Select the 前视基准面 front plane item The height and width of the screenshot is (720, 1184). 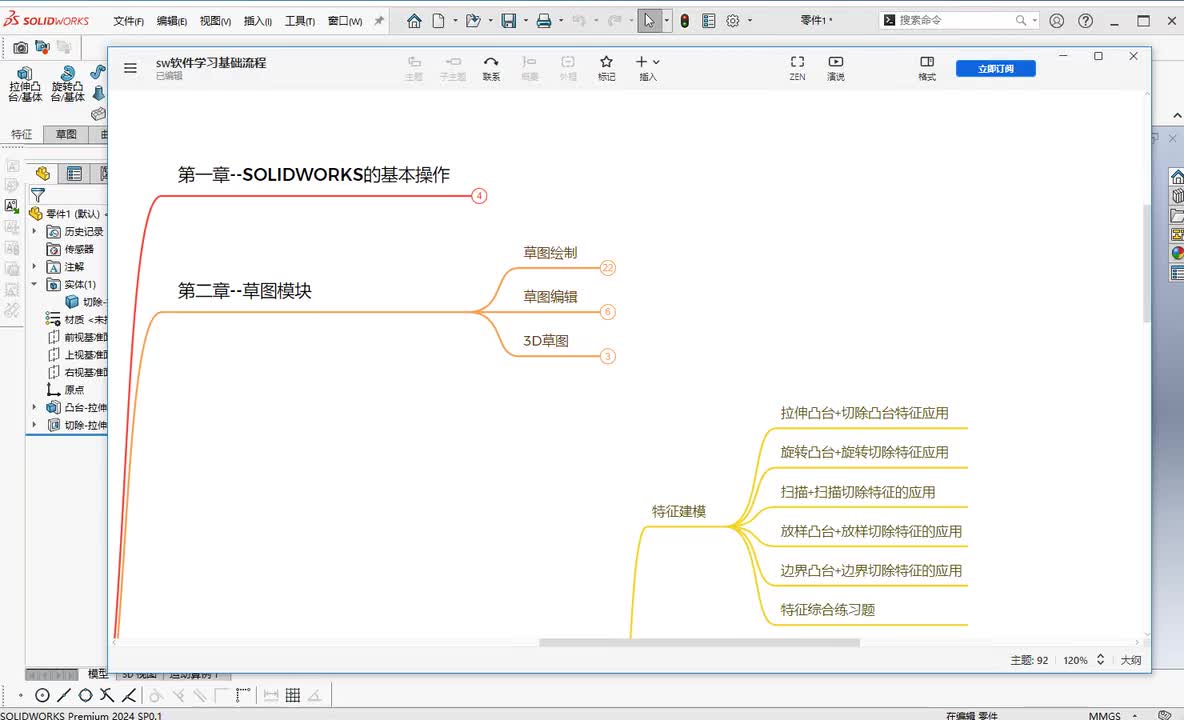click(77, 337)
